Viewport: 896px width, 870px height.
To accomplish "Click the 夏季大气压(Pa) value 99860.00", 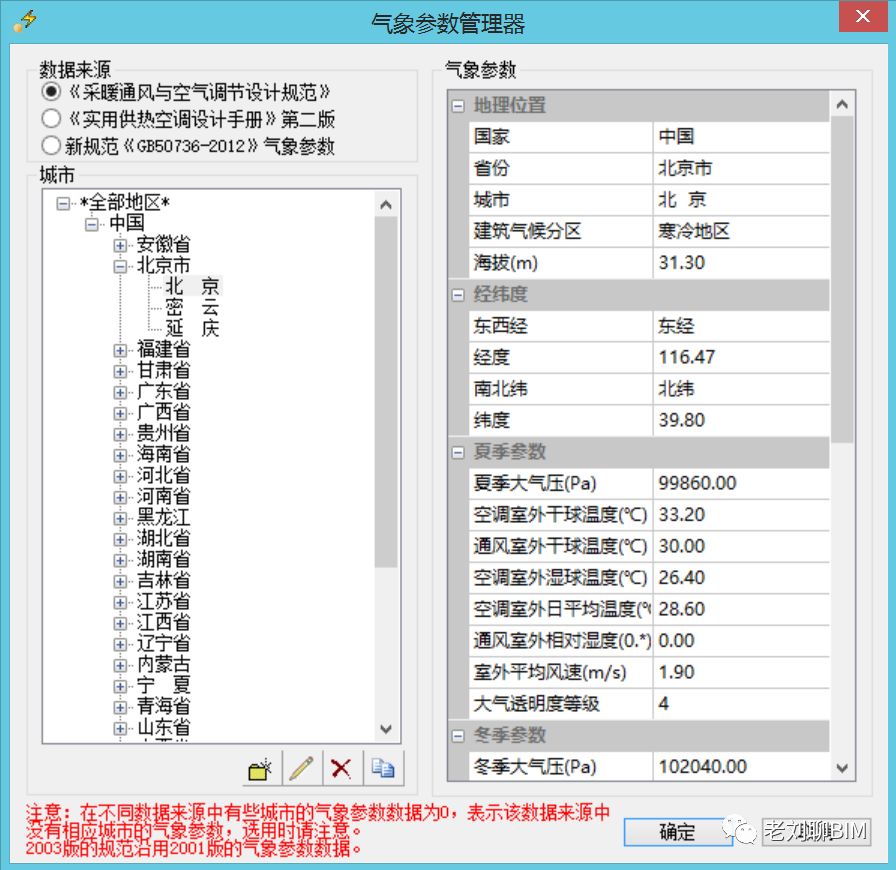I will pos(741,484).
